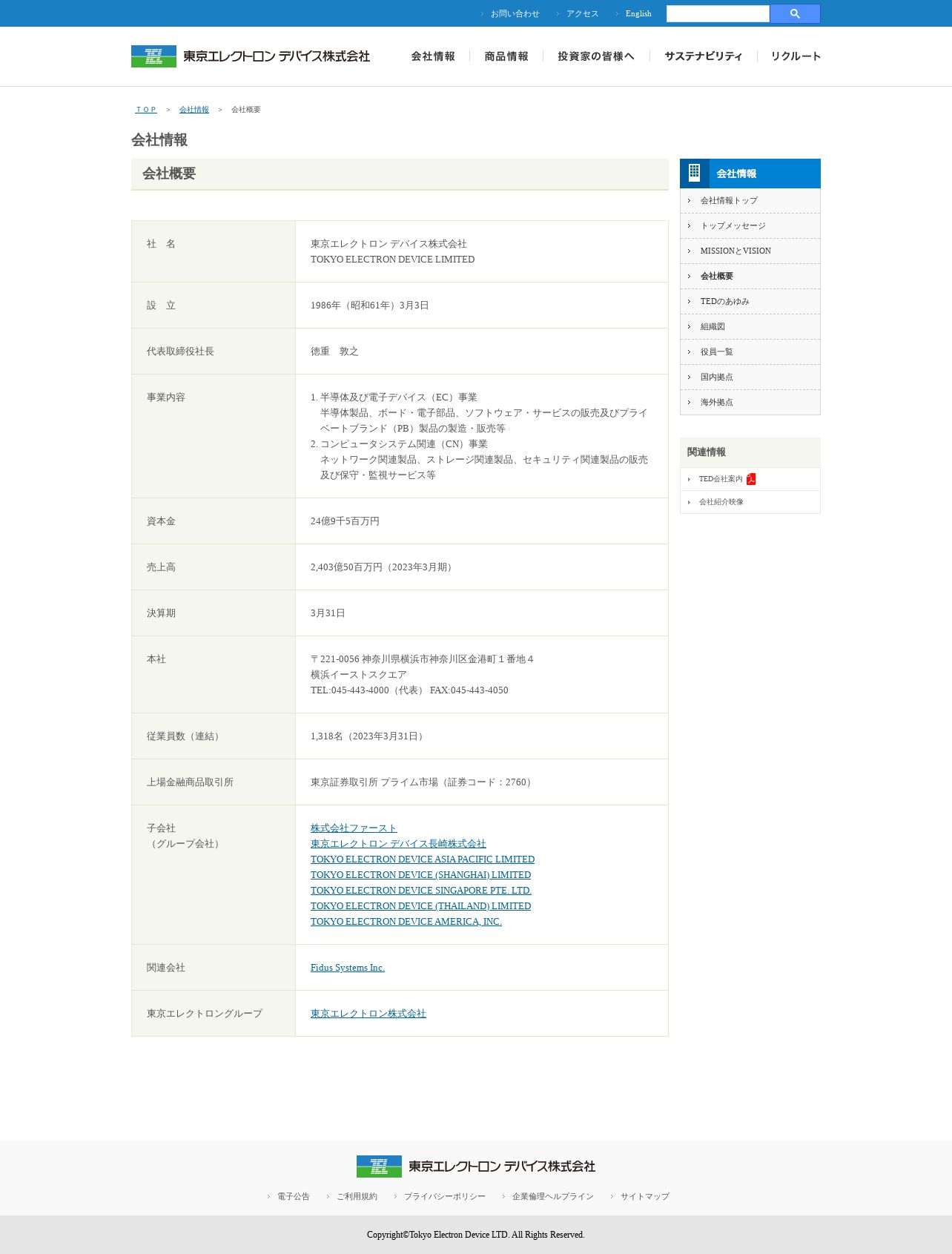952x1254 pixels.
Task: Open Fidus Systems Inc. link
Action: (x=348, y=968)
